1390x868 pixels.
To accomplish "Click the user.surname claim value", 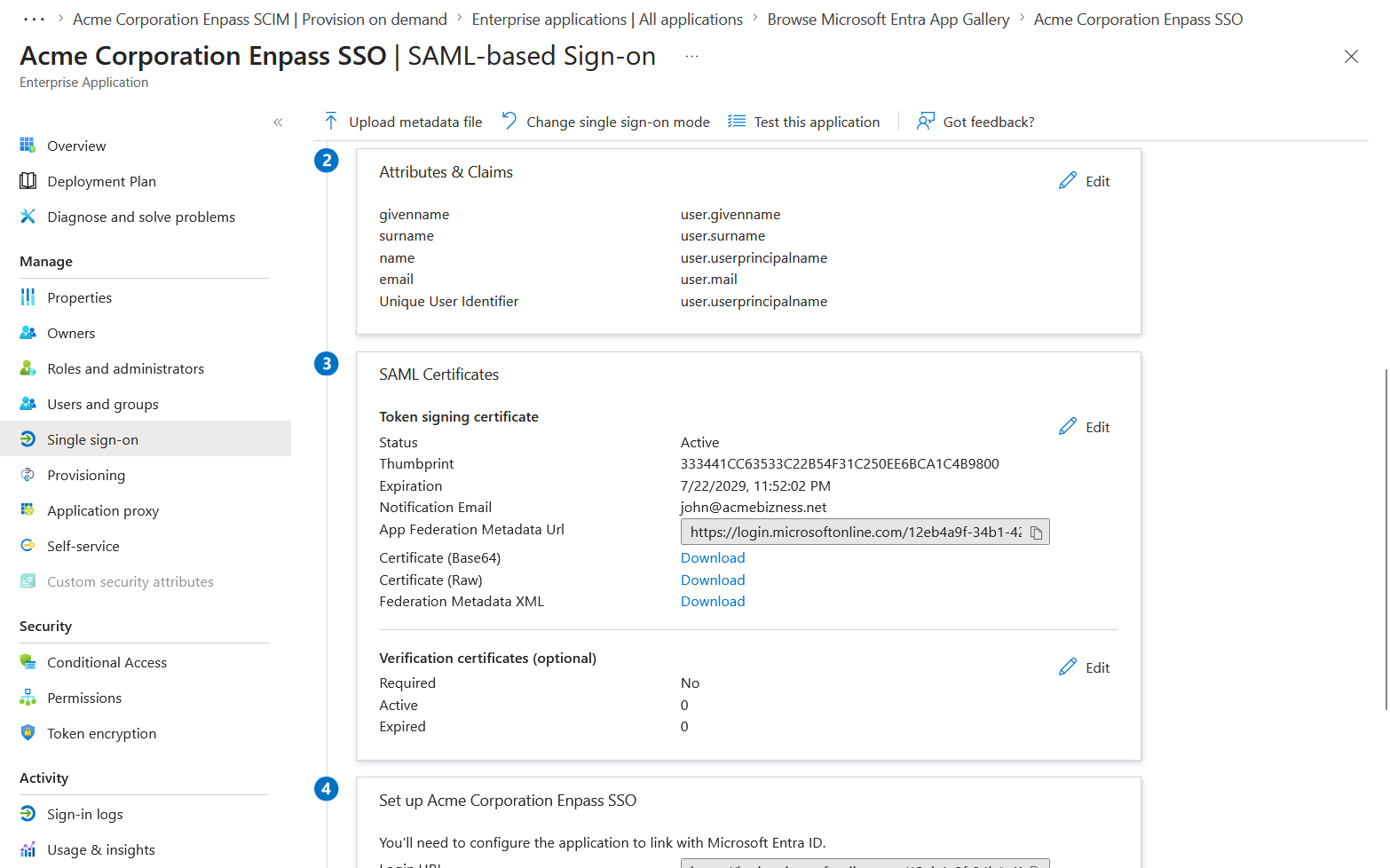I will tap(723, 235).
